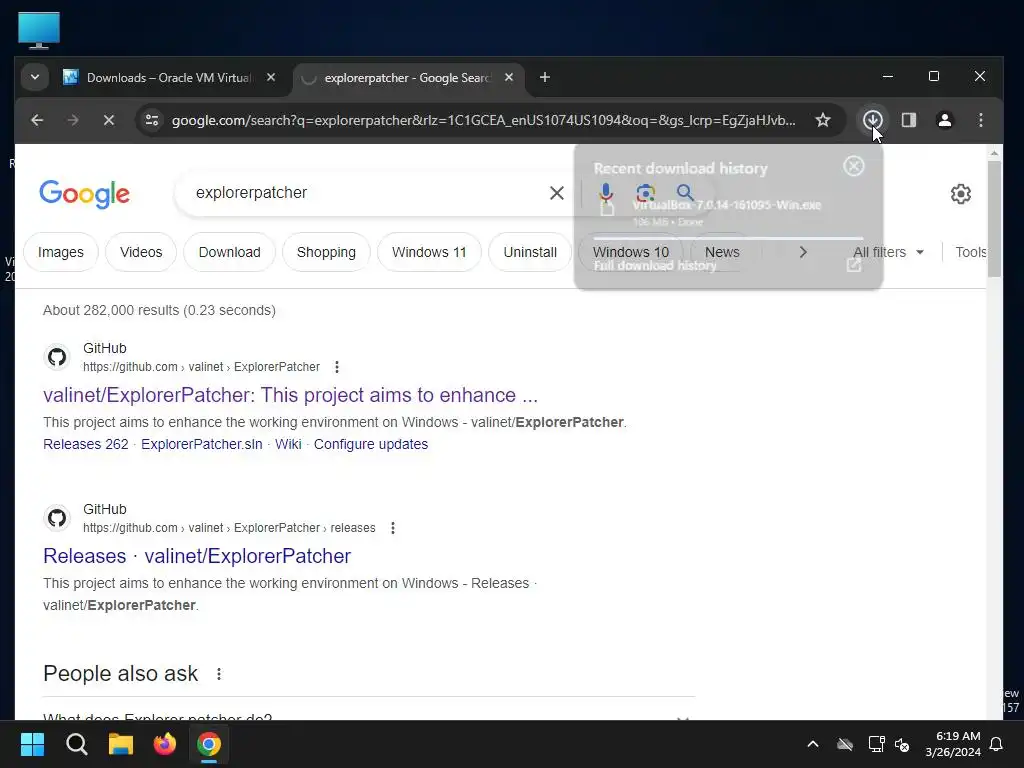Click the page vertical scrollbar thumb
The image size is (1024, 768).
click(994, 219)
